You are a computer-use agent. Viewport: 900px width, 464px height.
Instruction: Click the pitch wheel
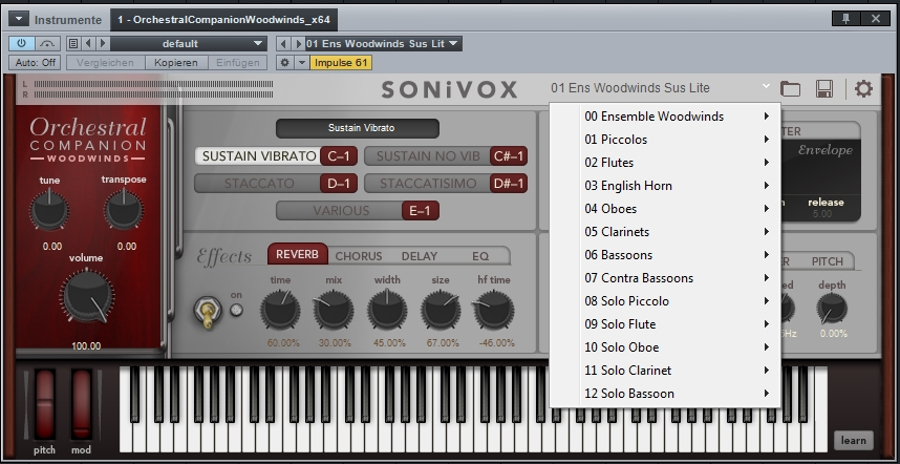pos(45,404)
